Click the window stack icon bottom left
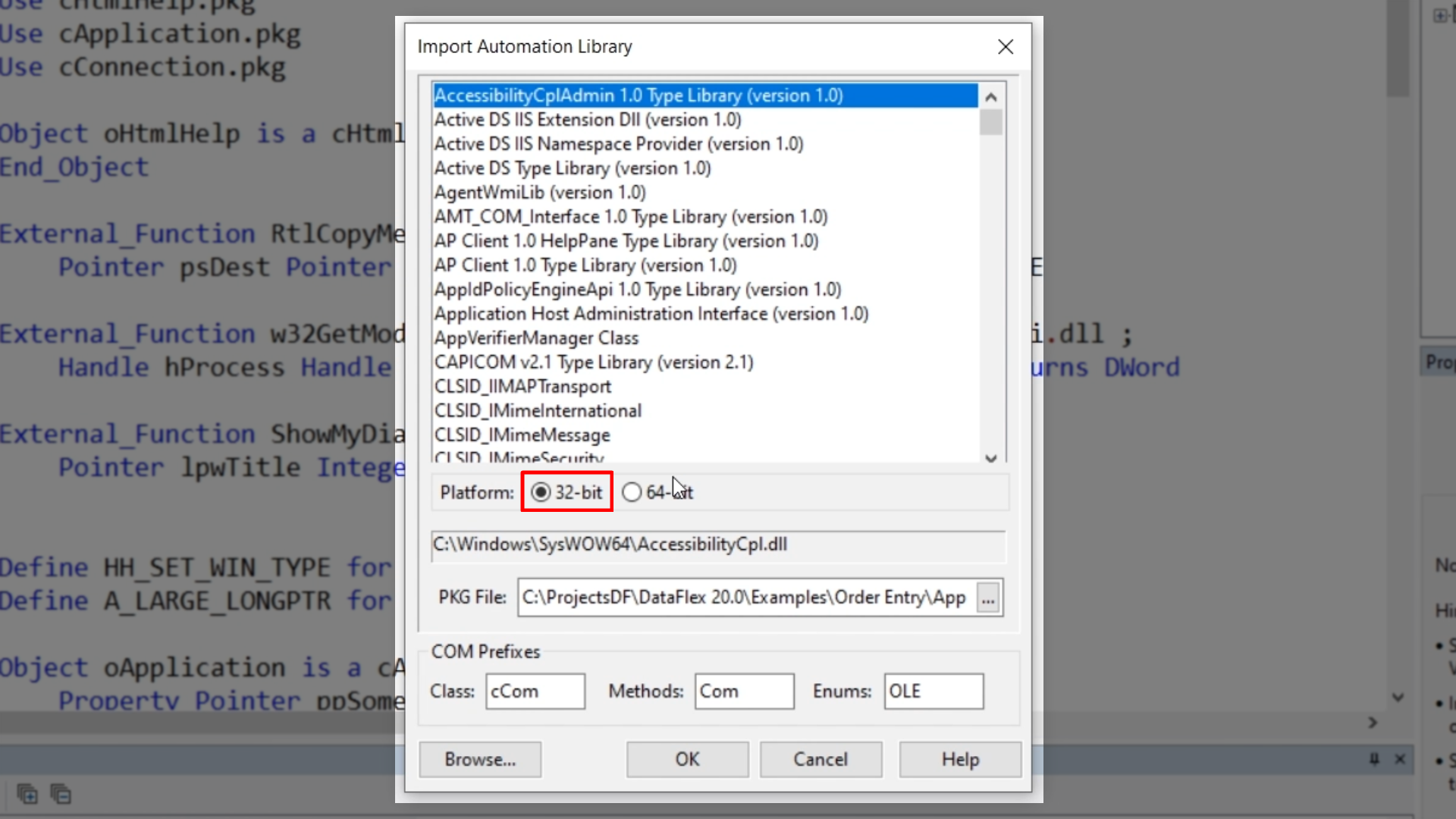This screenshot has height=819, width=1456. (x=27, y=794)
